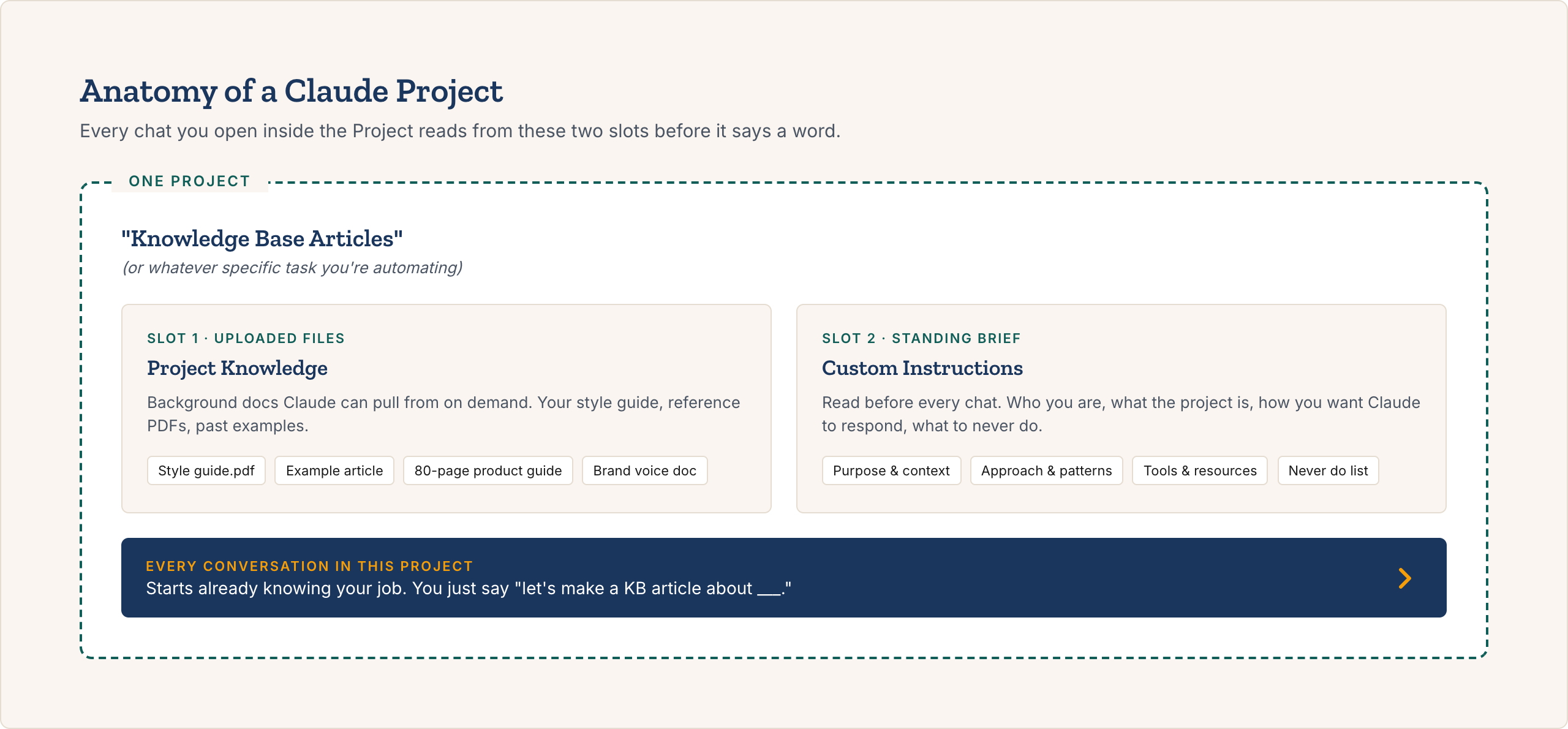Select the Purpose & context instruction tag

[x=891, y=470]
